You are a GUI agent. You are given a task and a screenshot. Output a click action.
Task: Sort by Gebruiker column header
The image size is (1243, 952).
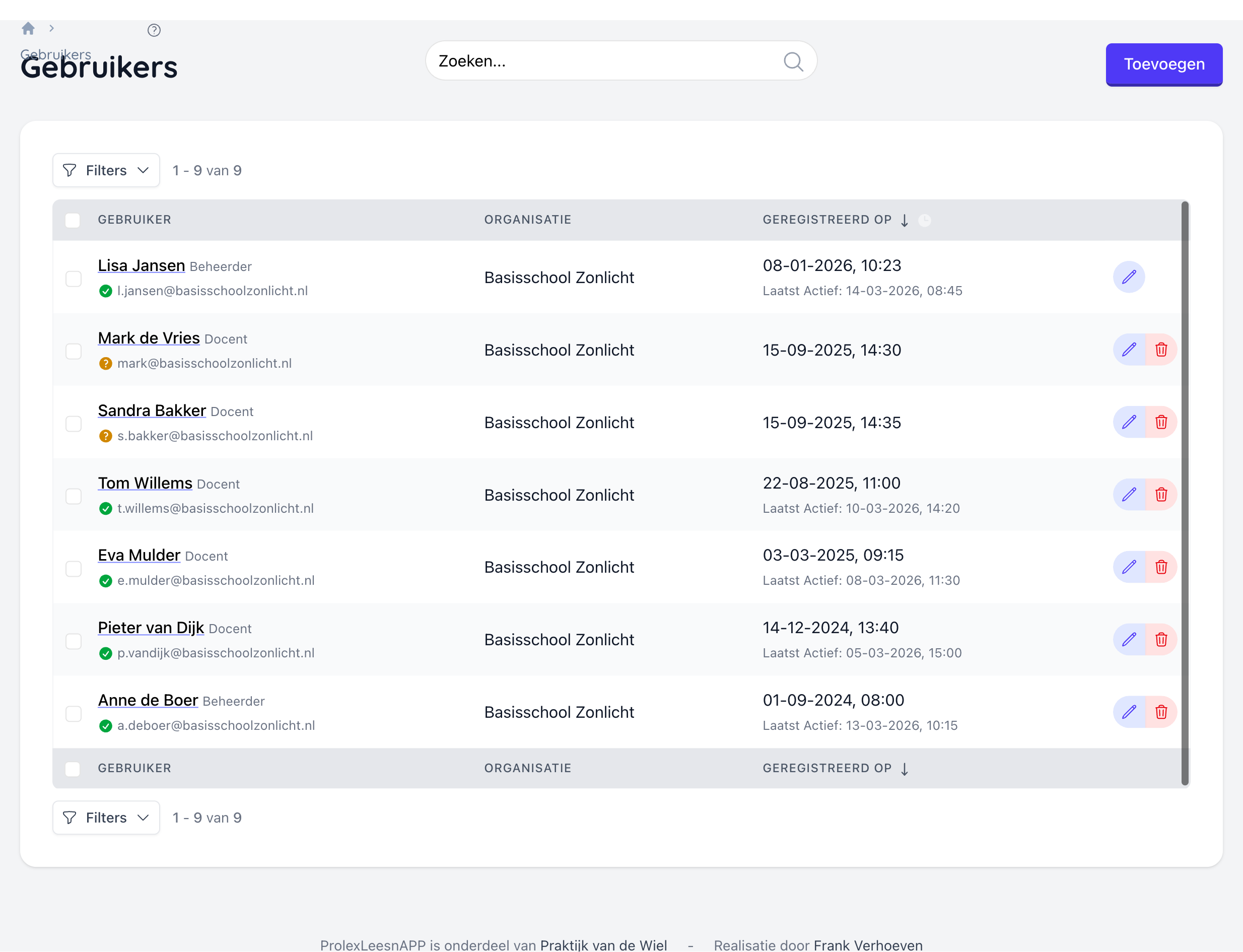pos(134,220)
